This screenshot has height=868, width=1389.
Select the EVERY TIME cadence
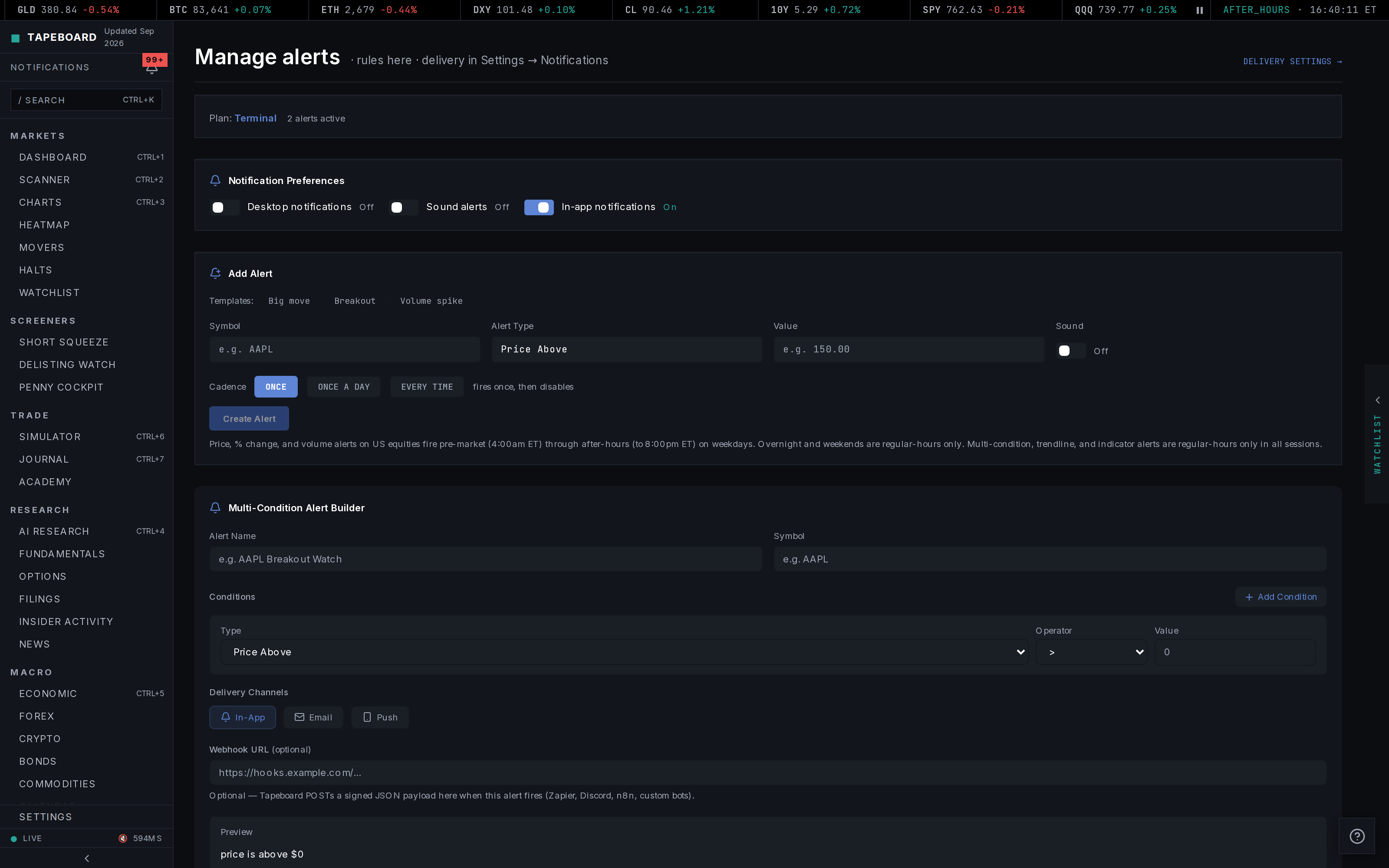point(427,387)
